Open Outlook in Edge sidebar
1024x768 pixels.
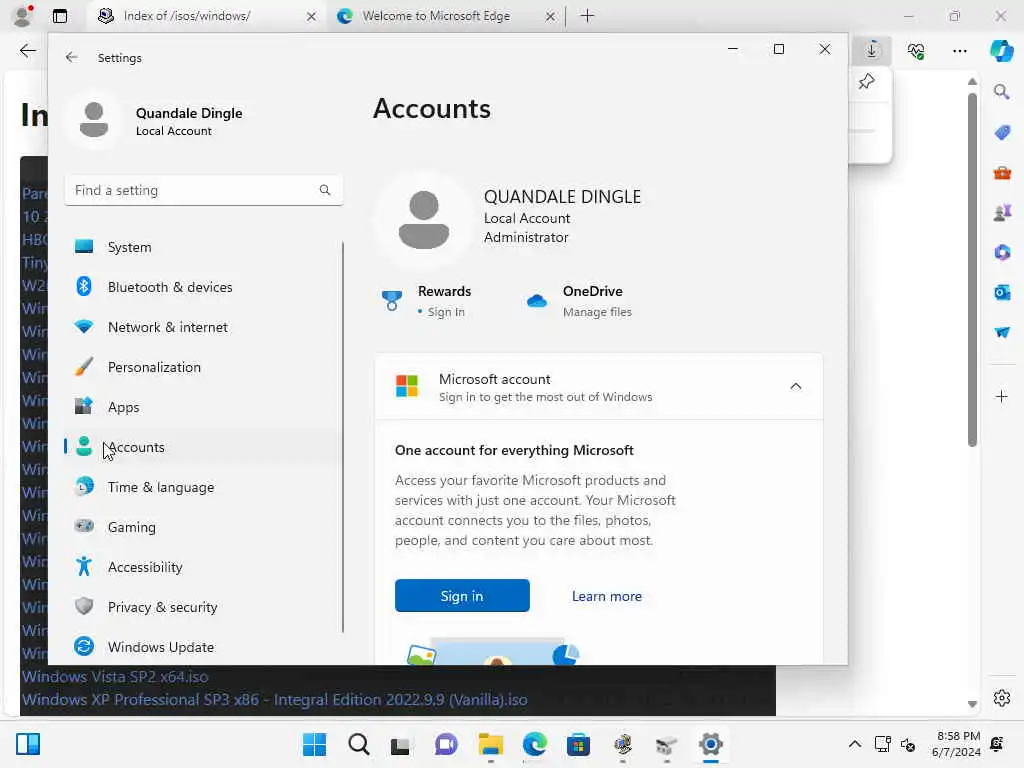(x=1002, y=292)
